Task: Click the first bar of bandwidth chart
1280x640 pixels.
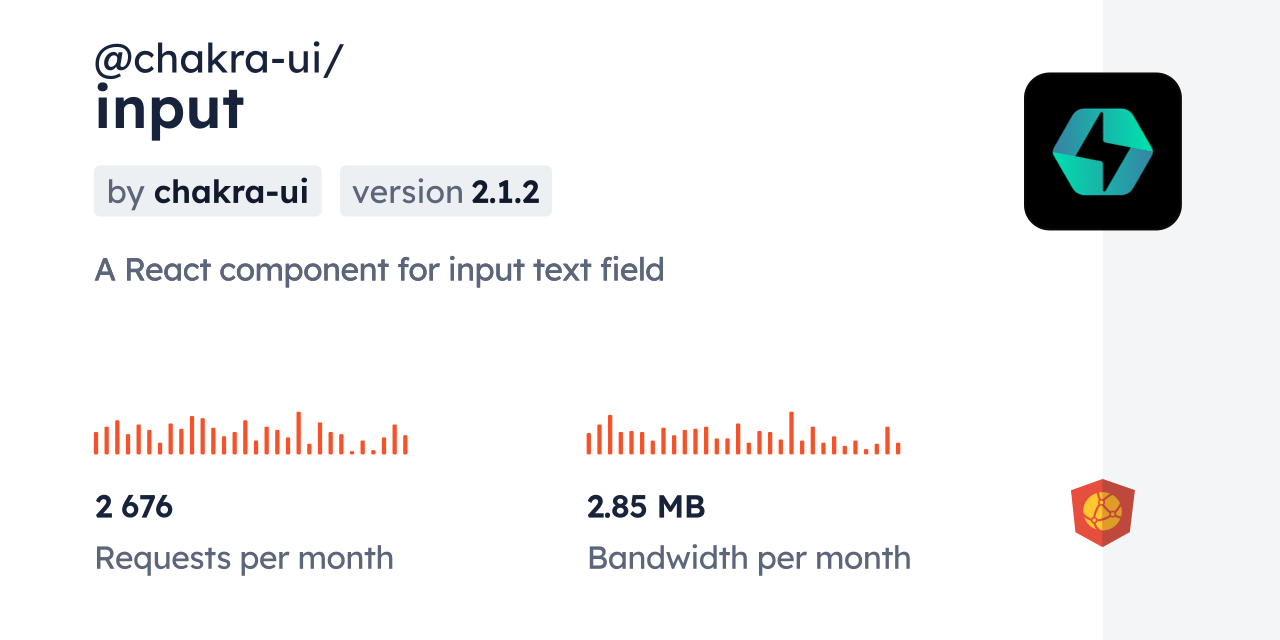Action: (589, 443)
